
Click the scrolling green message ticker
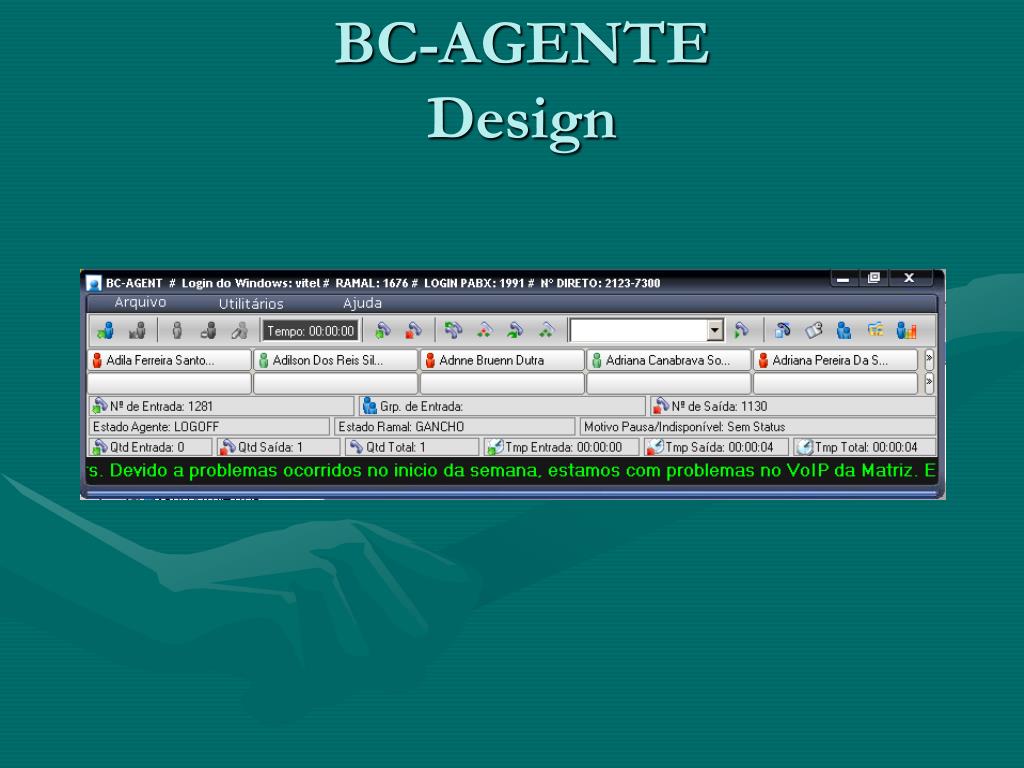512,470
